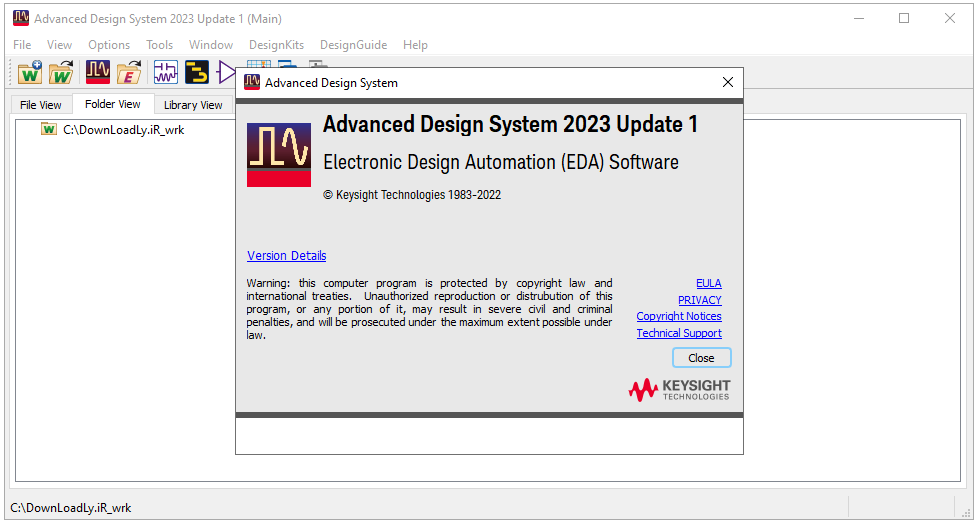The height and width of the screenshot is (524, 976).
Task: Open the View menu
Action: click(x=59, y=45)
